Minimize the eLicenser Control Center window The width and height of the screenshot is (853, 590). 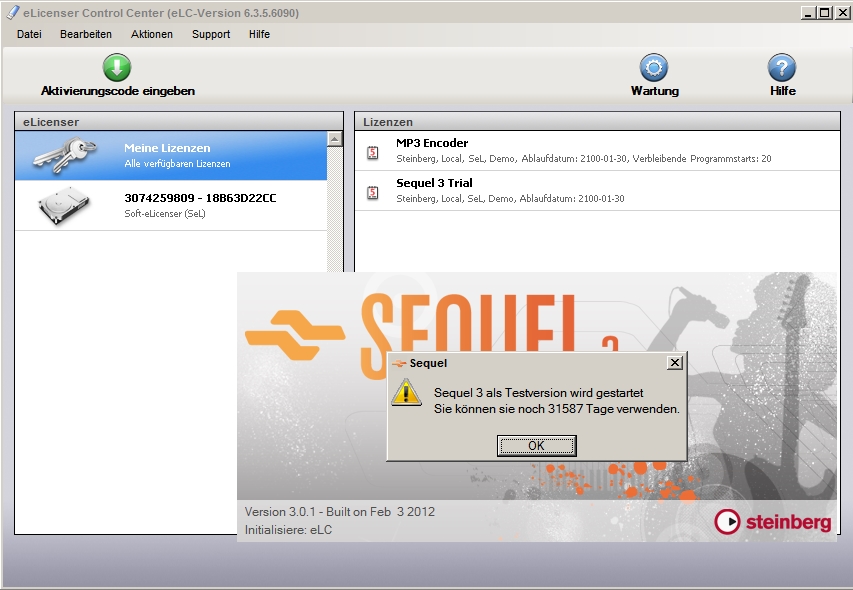point(808,13)
